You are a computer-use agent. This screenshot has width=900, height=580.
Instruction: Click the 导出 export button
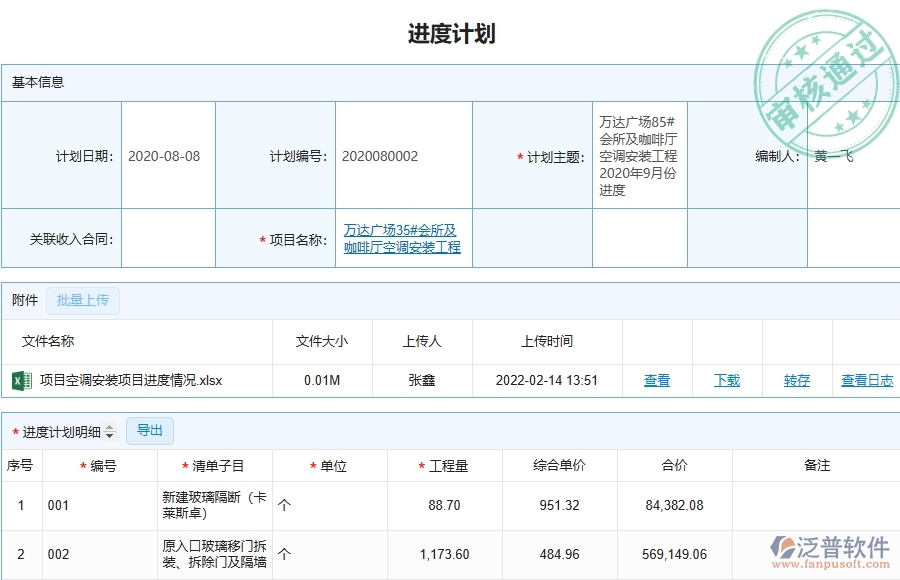[150, 431]
